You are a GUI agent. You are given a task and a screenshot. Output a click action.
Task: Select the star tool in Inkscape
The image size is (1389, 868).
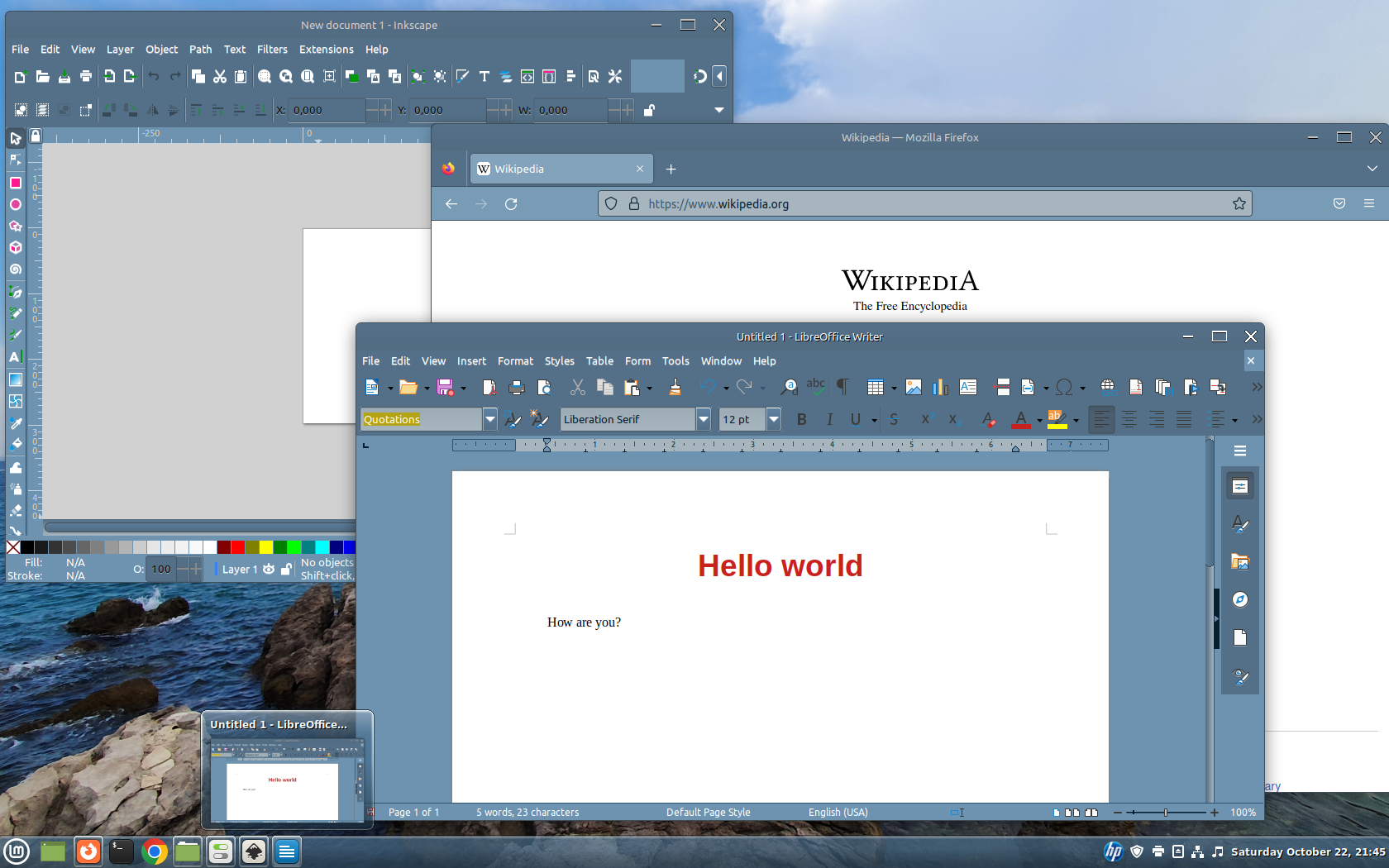pyautogui.click(x=15, y=226)
